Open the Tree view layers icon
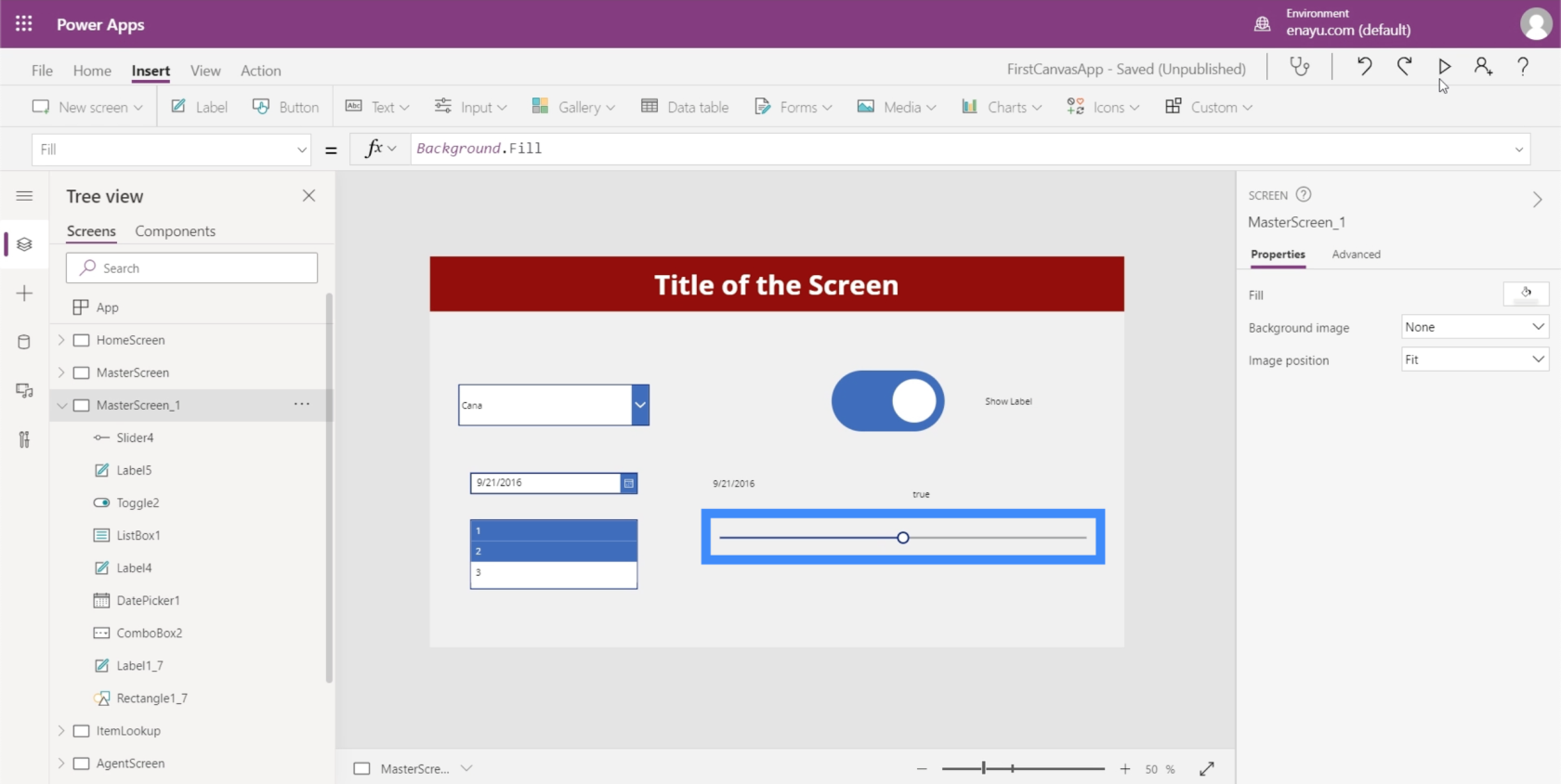Screen dimensions: 1561x784 24,244
